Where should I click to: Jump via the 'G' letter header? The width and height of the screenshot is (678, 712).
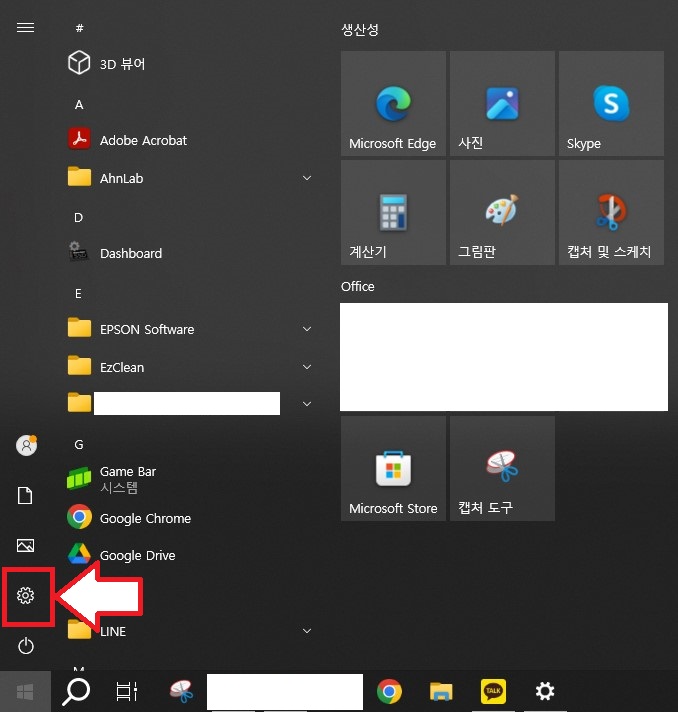(79, 445)
